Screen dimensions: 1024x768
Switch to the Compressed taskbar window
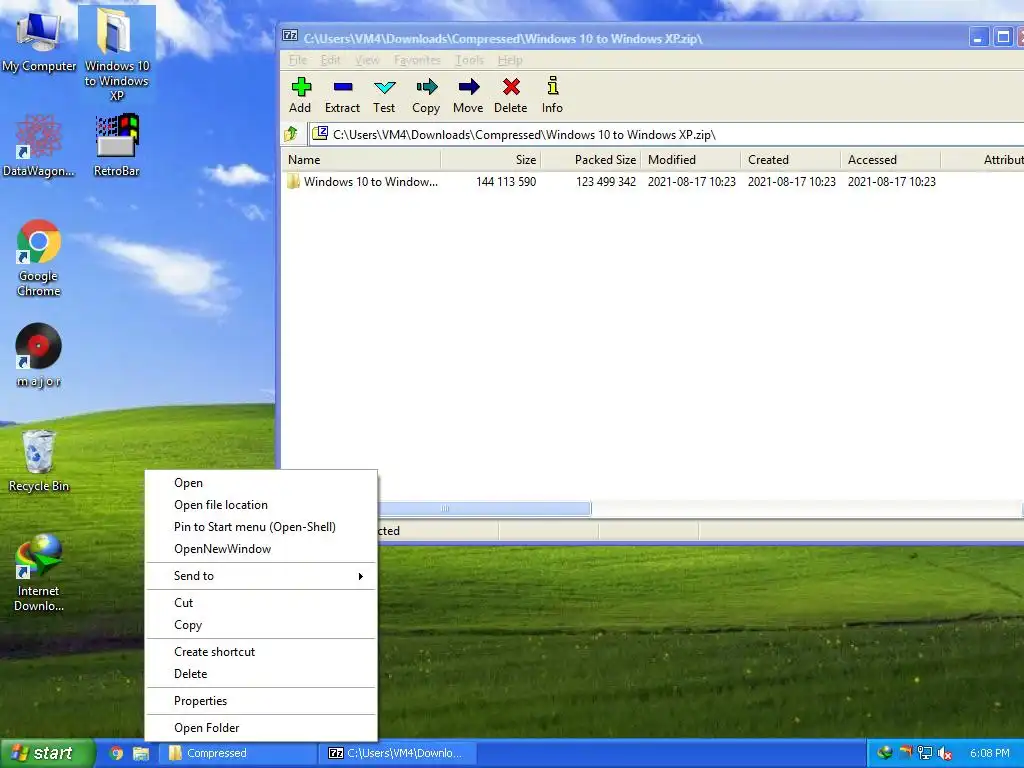[x=240, y=753]
